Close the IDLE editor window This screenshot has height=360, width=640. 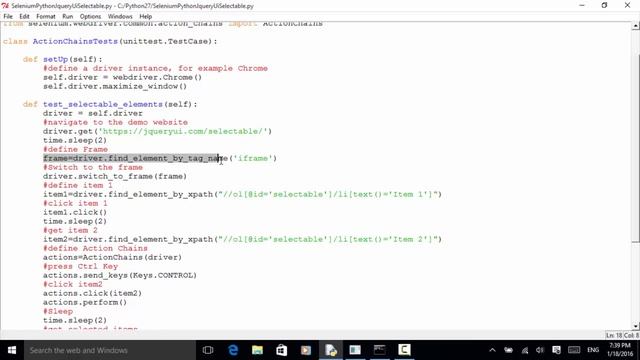[627, 5]
